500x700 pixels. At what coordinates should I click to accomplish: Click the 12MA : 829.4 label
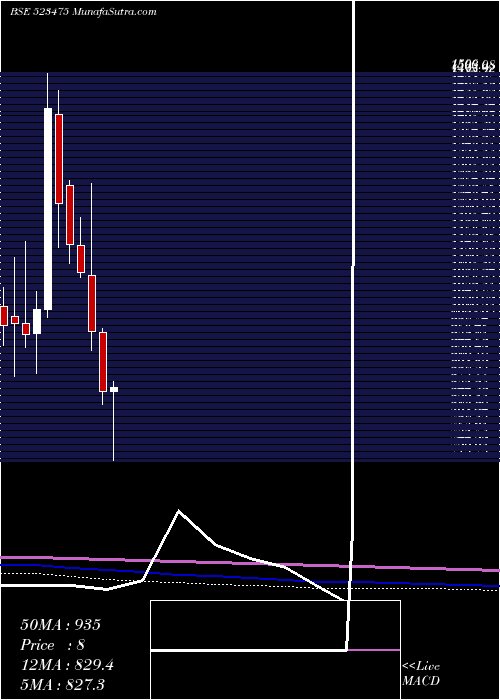click(x=67, y=665)
